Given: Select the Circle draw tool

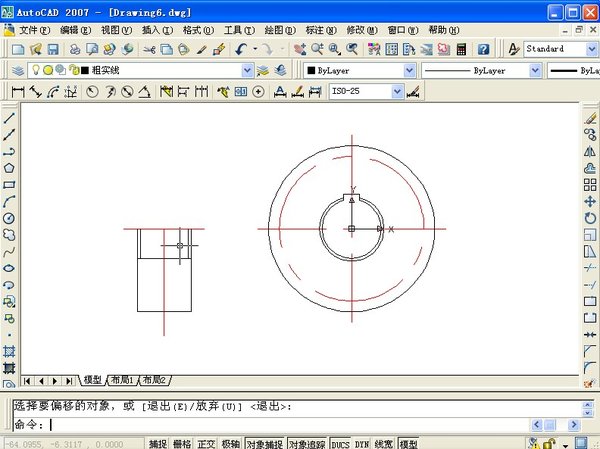Looking at the screenshot, I should coord(9,218).
